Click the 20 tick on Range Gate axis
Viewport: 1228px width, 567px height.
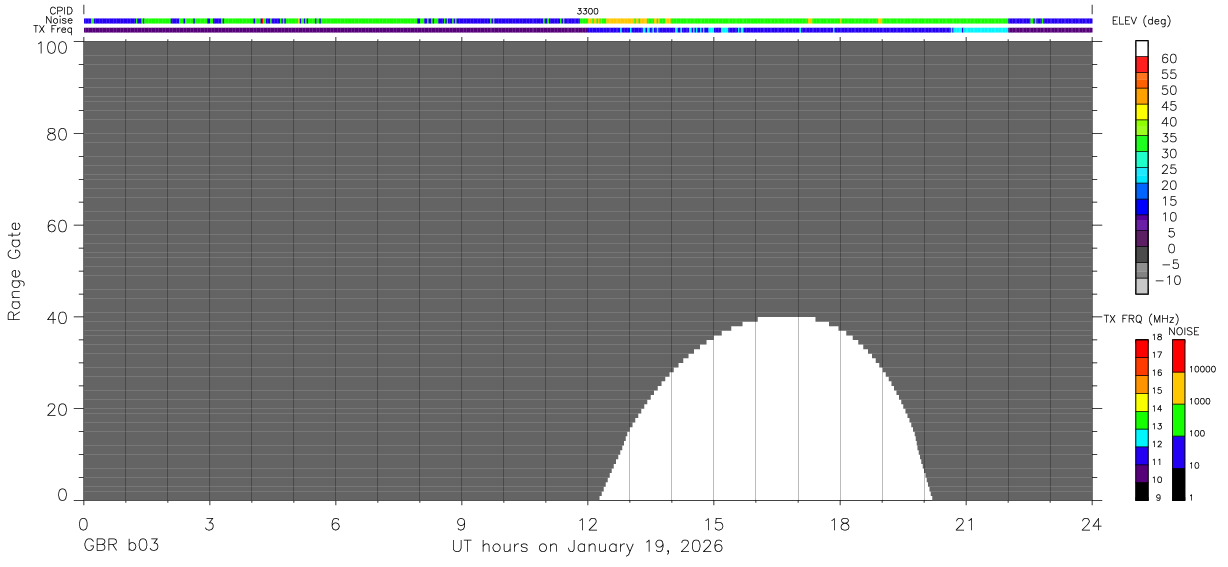[56, 409]
